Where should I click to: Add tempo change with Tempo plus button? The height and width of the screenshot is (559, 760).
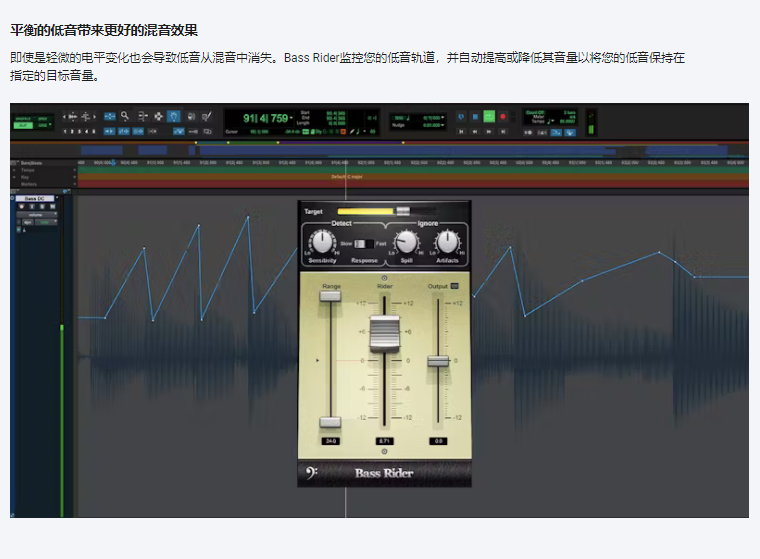point(75,170)
